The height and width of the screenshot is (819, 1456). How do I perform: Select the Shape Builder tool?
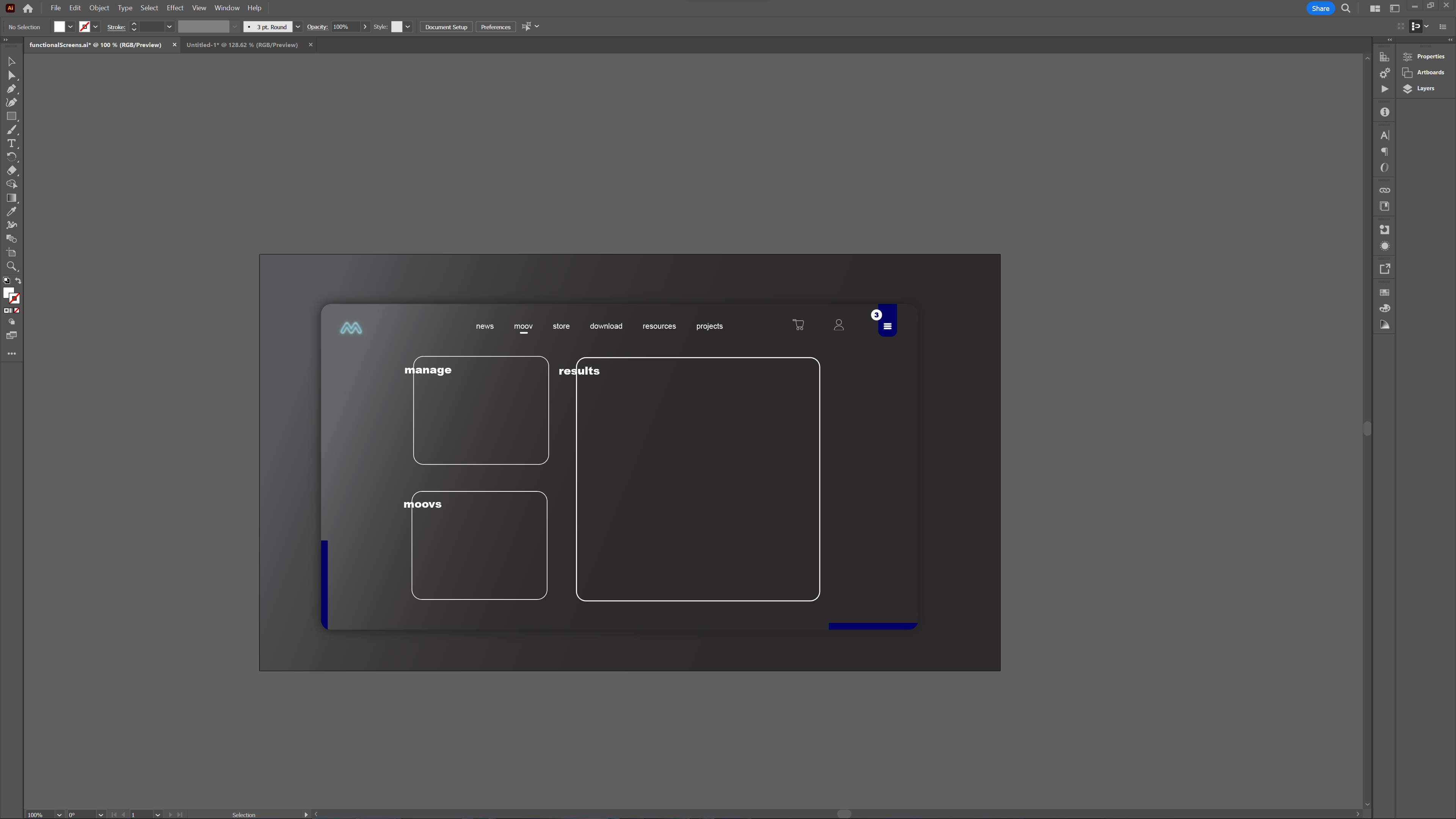coord(11,184)
